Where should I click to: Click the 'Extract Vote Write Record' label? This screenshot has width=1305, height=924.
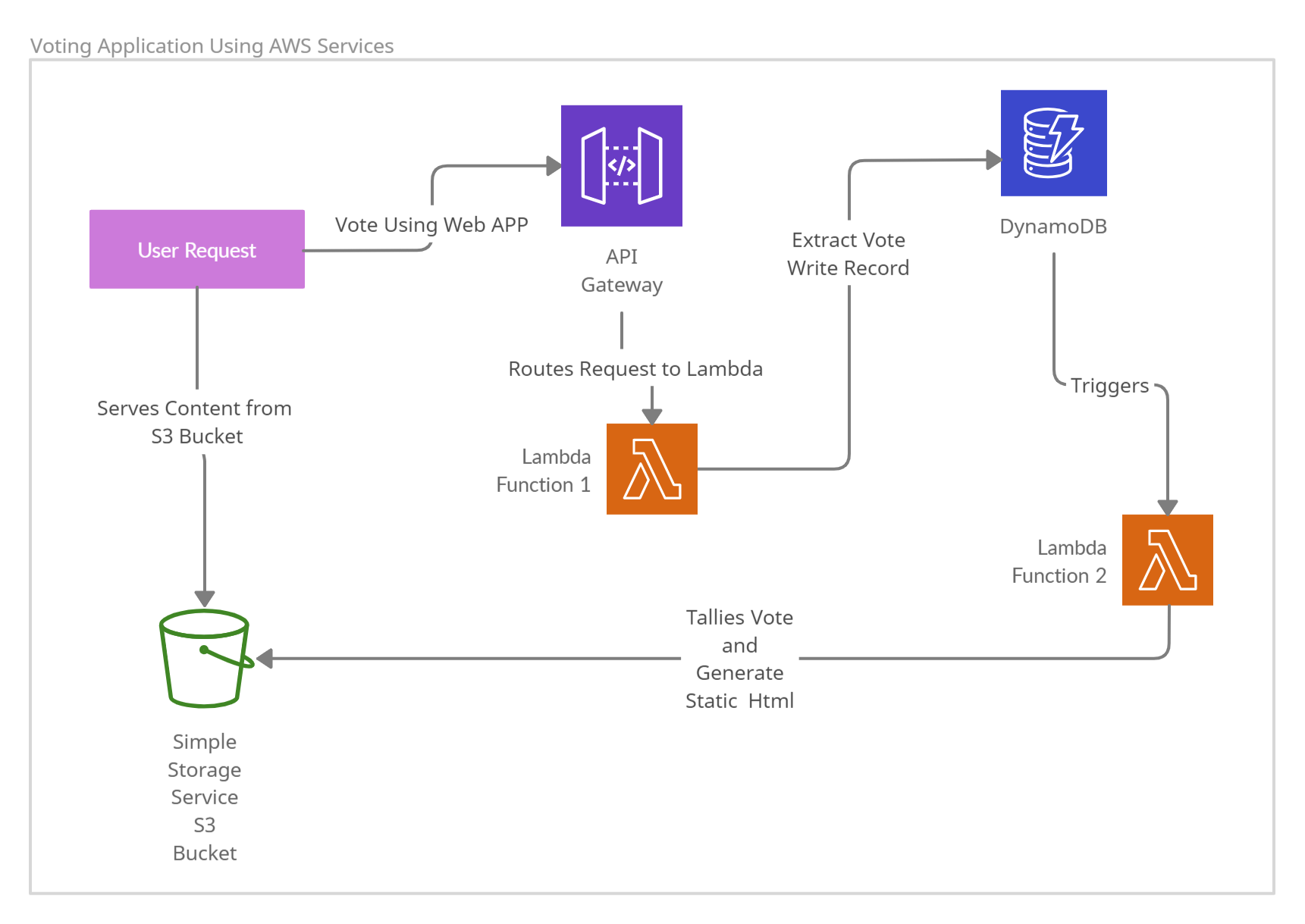click(x=848, y=254)
